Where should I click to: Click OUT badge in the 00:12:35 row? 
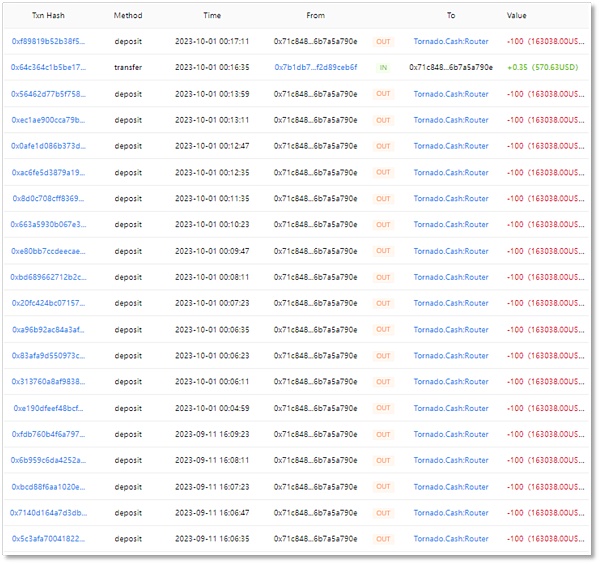pos(383,172)
